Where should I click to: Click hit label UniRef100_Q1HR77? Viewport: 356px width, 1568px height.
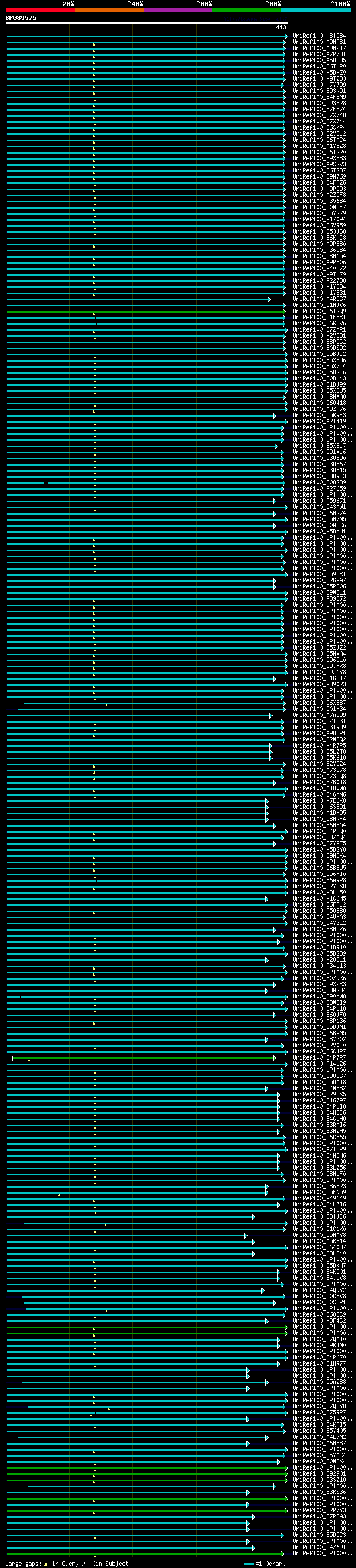point(319,1363)
